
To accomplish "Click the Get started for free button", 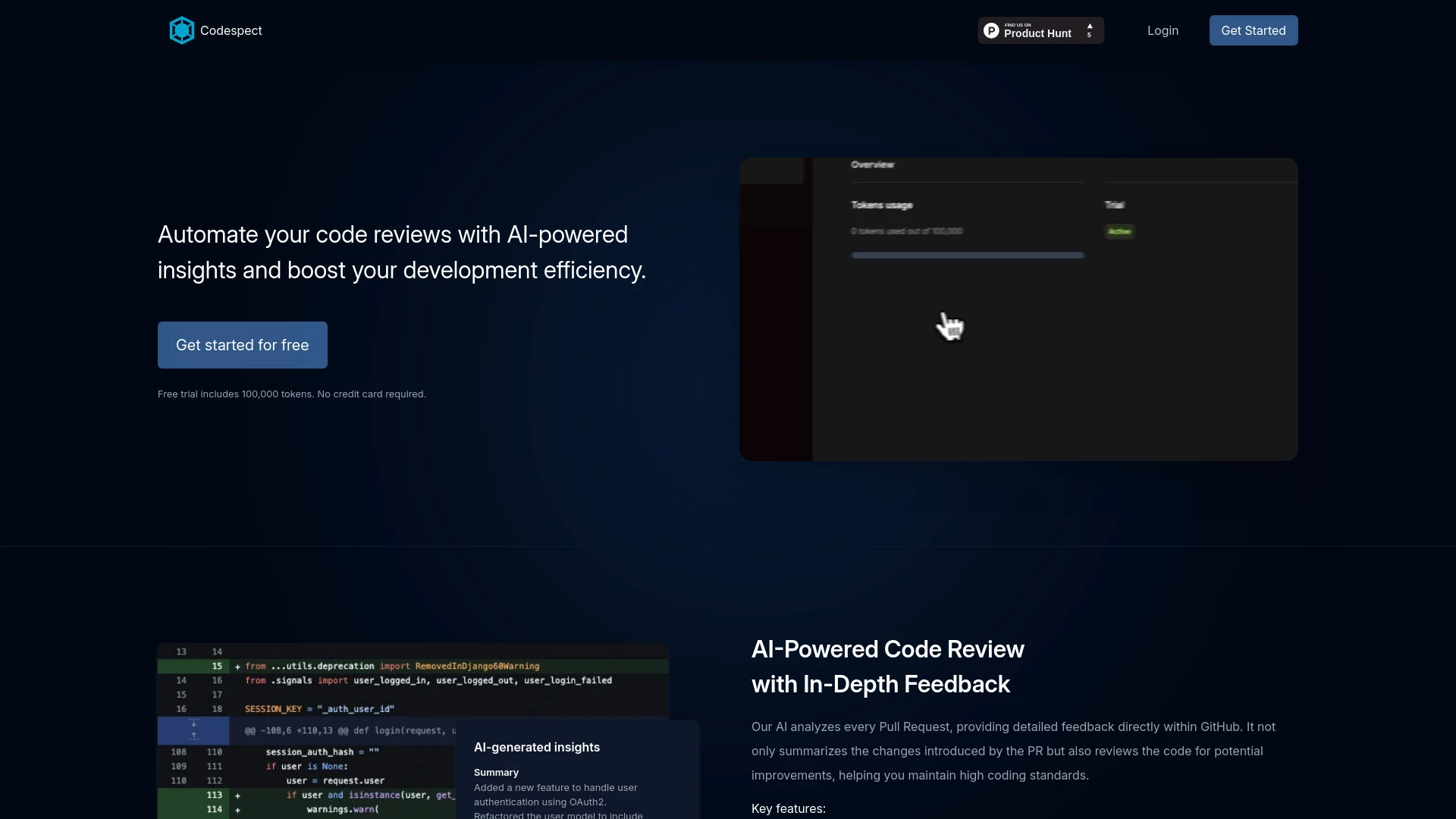I will pos(242,345).
